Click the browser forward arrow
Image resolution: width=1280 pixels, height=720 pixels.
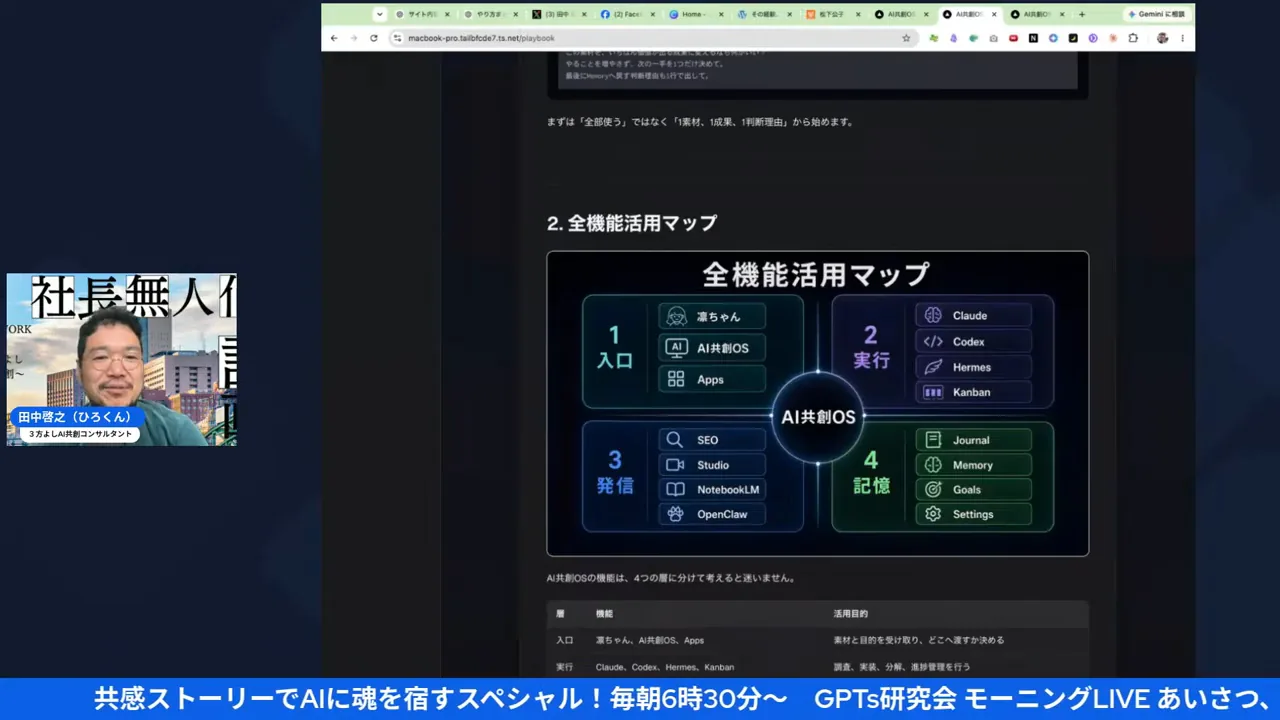point(353,38)
